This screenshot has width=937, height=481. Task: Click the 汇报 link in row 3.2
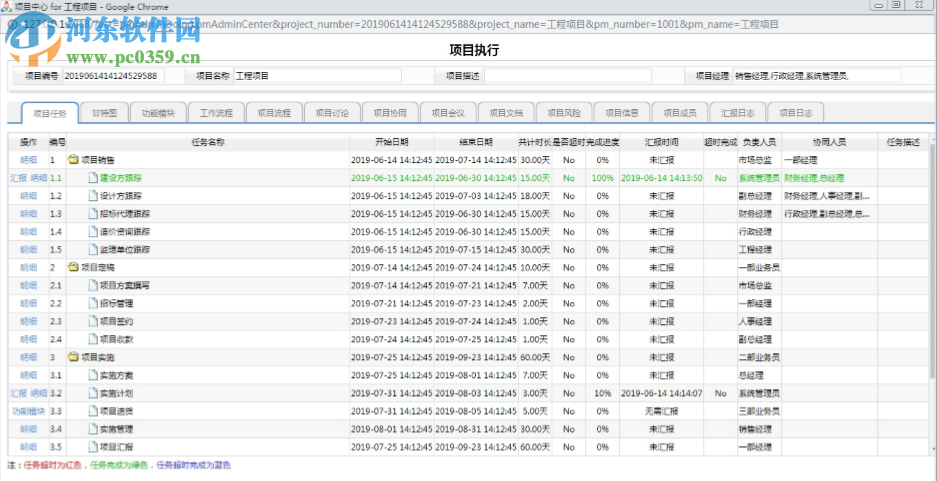19,393
